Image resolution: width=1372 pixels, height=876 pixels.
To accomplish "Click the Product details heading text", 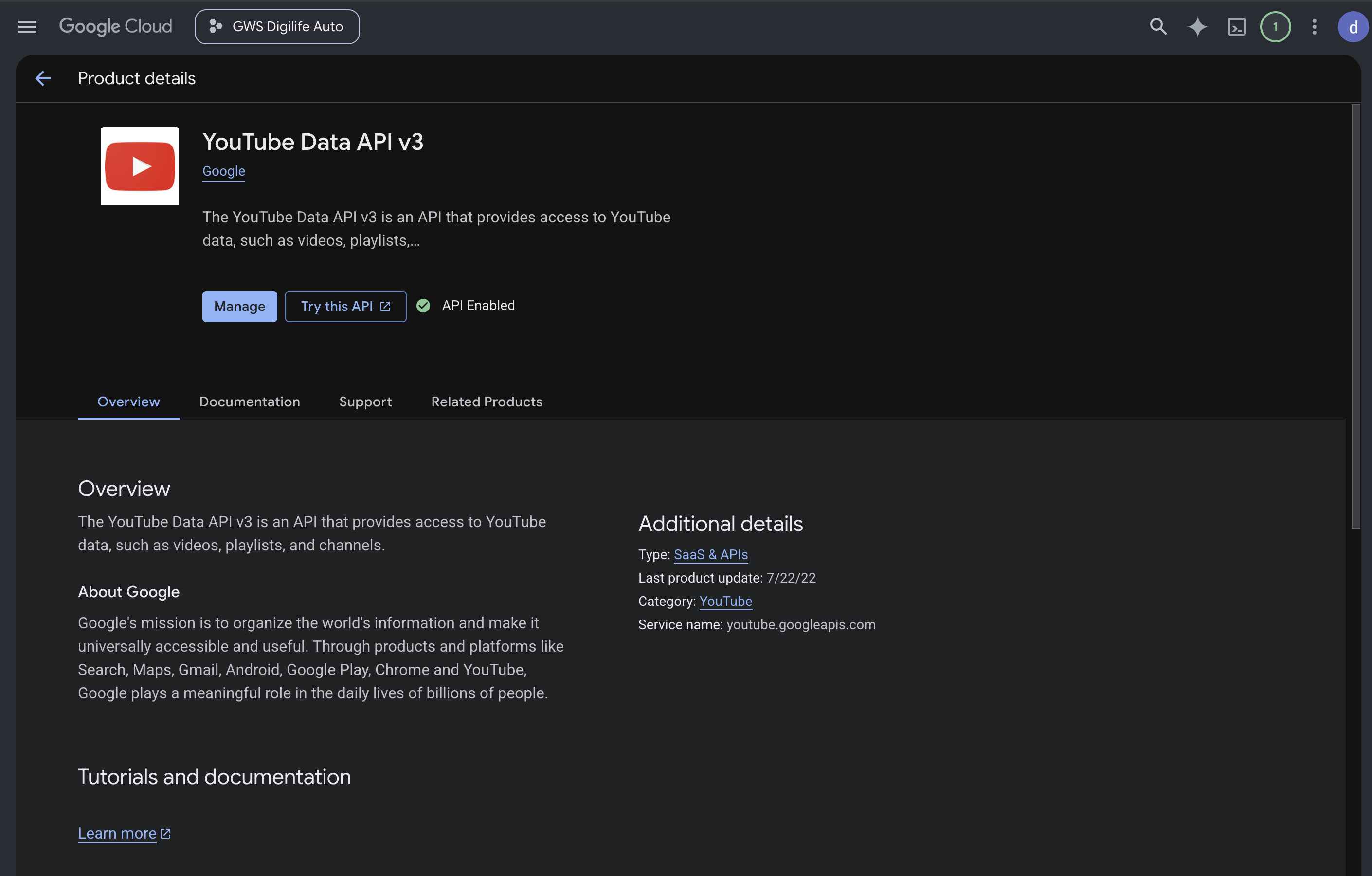I will coord(137,78).
